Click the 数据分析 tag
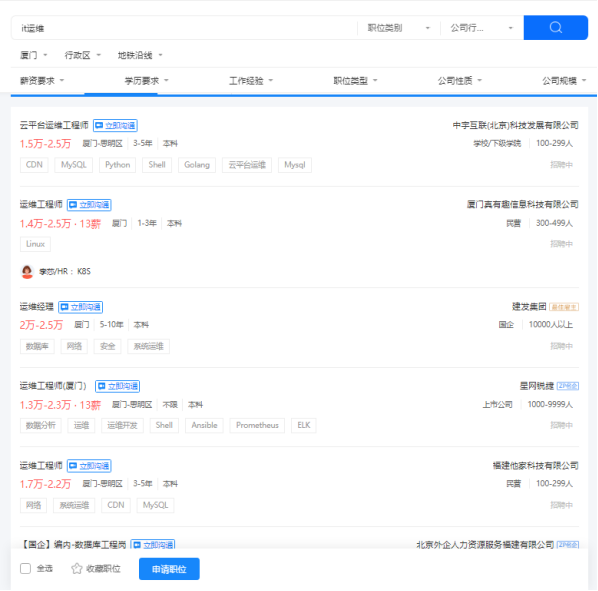 pos(40,426)
